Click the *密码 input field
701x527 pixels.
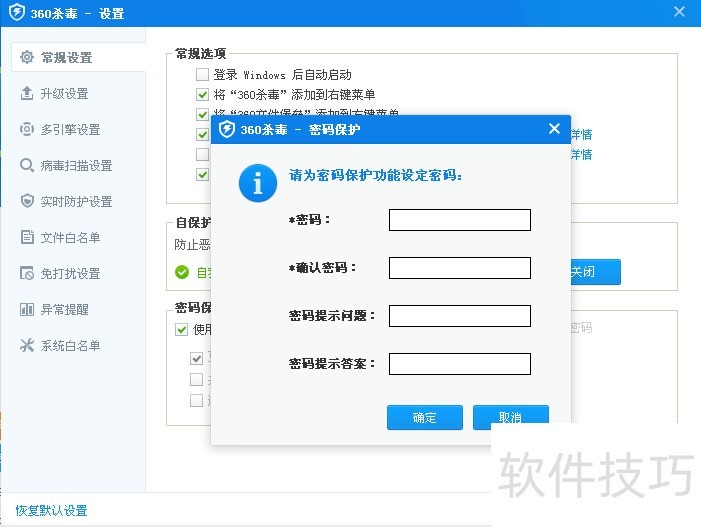point(460,220)
